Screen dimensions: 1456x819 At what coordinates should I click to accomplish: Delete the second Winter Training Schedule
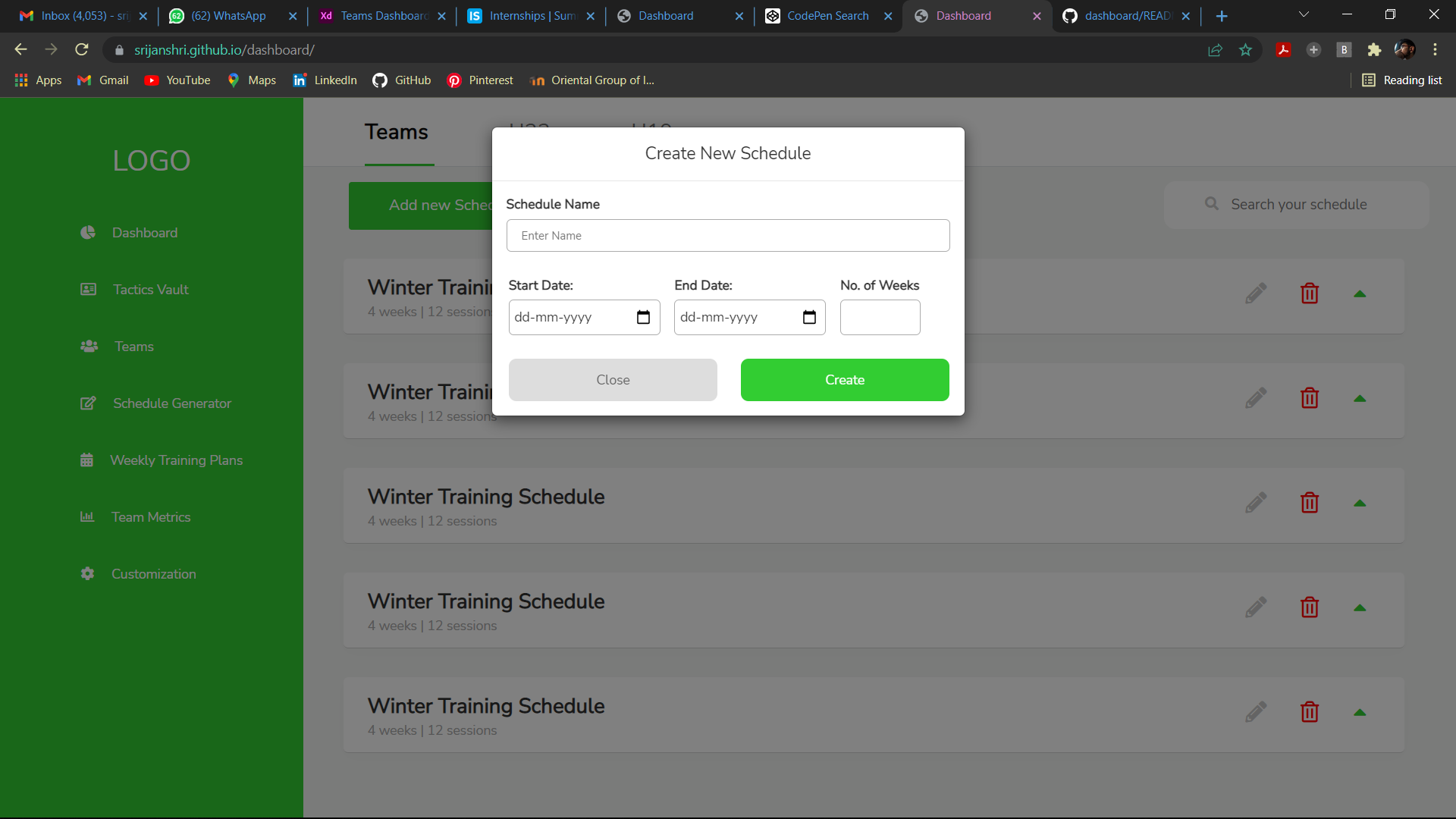pyautogui.click(x=1310, y=398)
